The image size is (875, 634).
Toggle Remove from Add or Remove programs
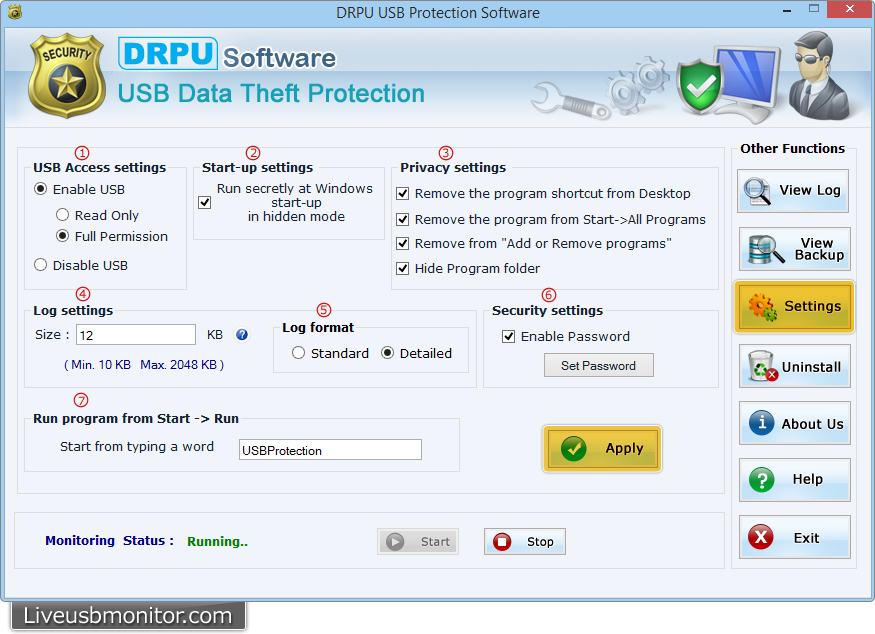tap(402, 244)
